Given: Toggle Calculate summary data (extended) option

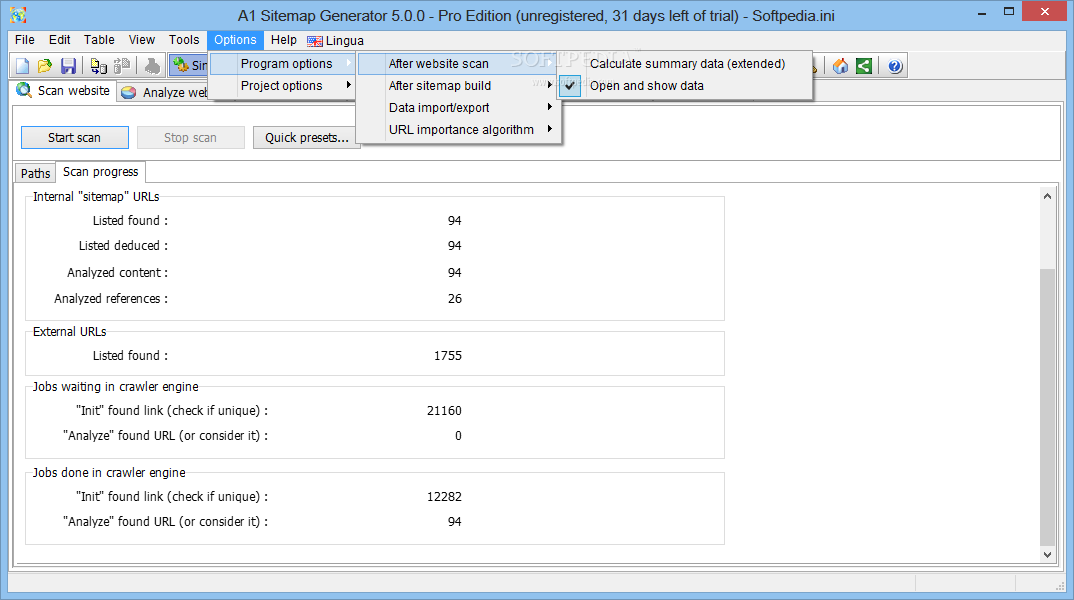Looking at the screenshot, I should click(687, 64).
